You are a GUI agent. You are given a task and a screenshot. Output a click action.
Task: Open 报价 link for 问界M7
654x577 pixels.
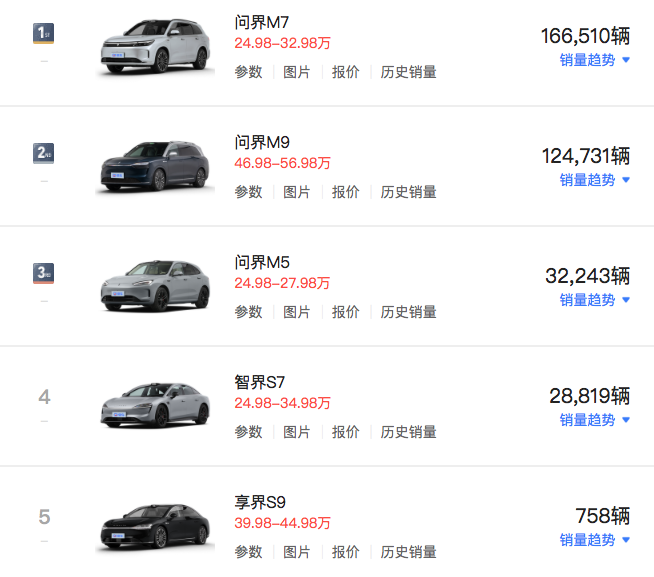point(345,72)
